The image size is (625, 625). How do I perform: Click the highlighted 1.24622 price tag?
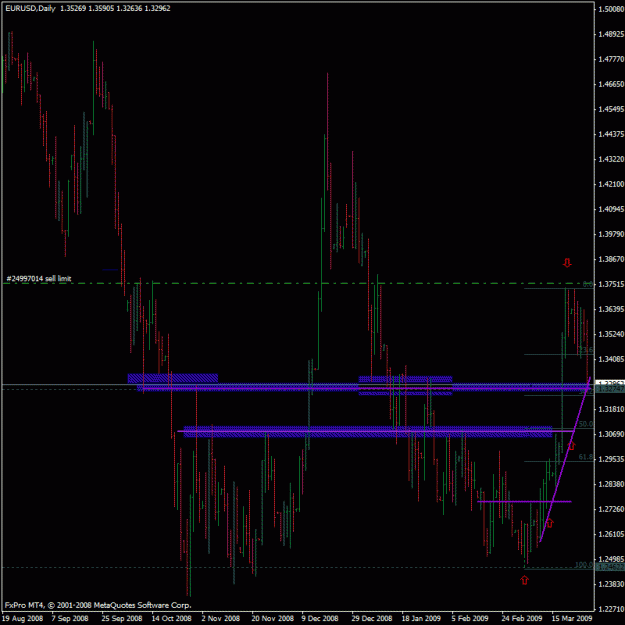(610, 567)
